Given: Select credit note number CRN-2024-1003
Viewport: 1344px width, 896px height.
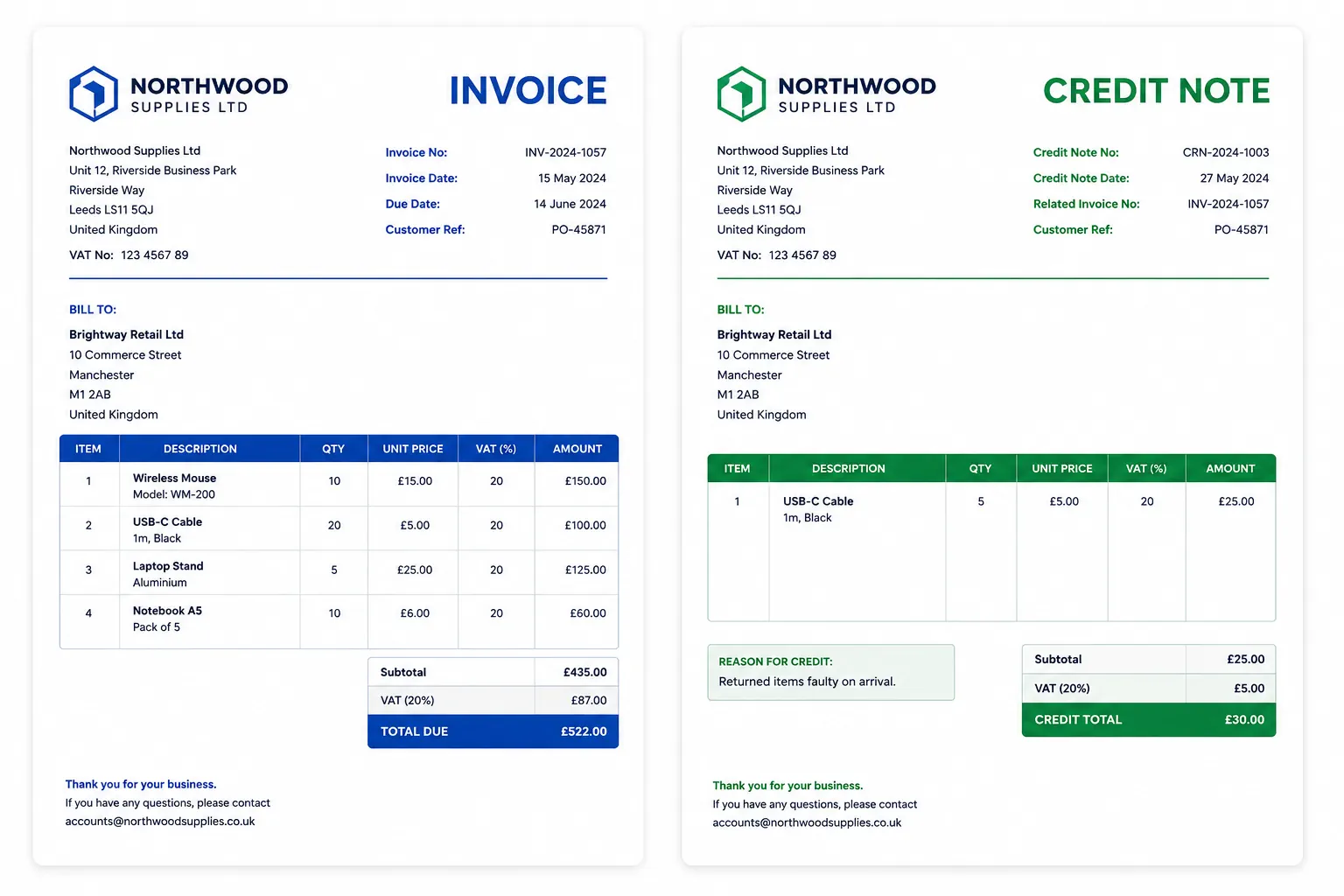Looking at the screenshot, I should [x=1226, y=152].
